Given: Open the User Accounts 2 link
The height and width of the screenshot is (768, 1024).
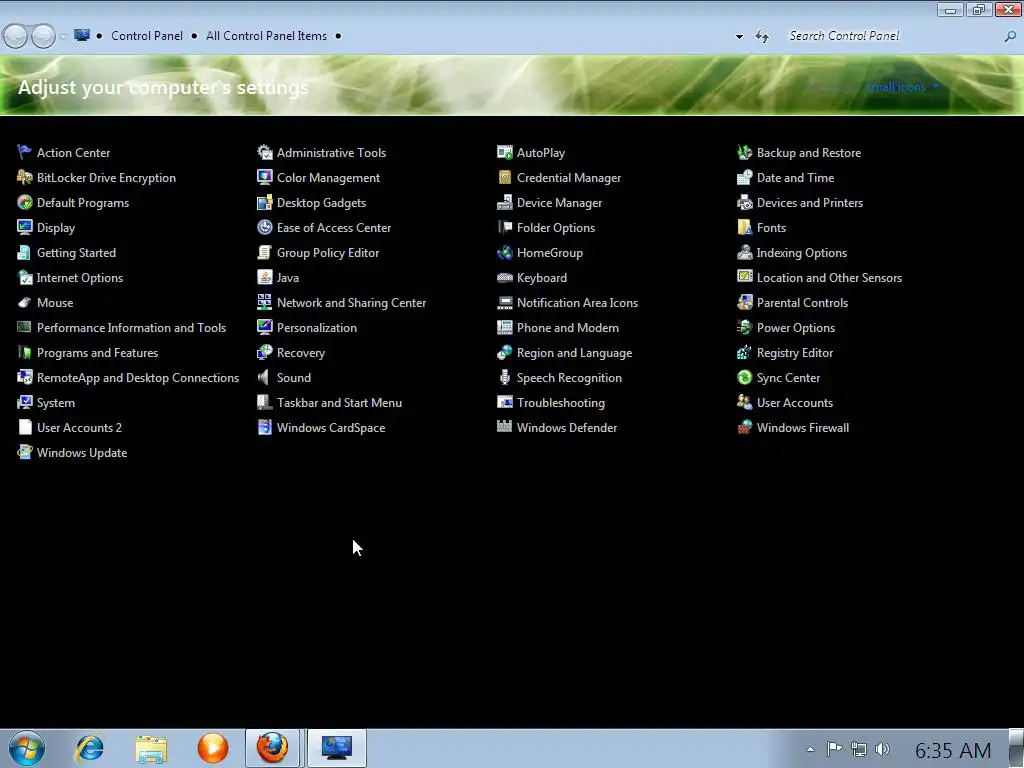Looking at the screenshot, I should (x=79, y=428).
